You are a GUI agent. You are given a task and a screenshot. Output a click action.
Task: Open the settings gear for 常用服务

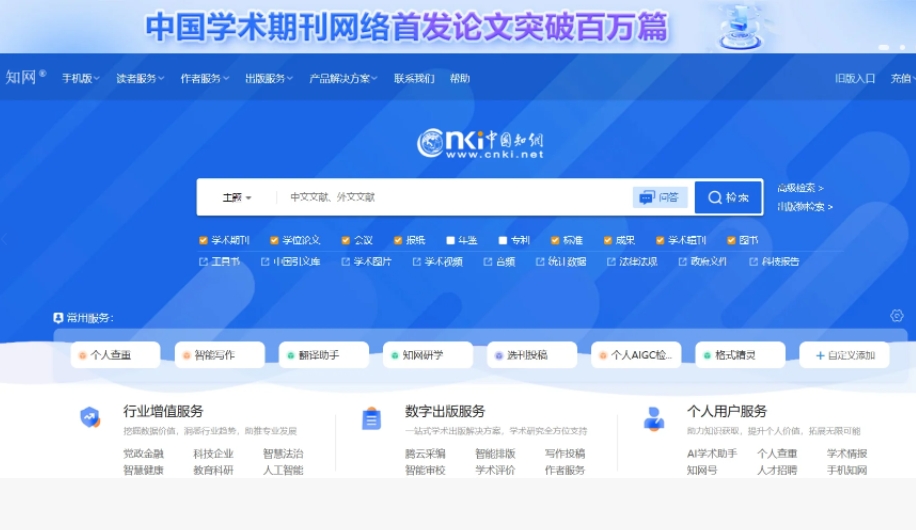click(897, 316)
